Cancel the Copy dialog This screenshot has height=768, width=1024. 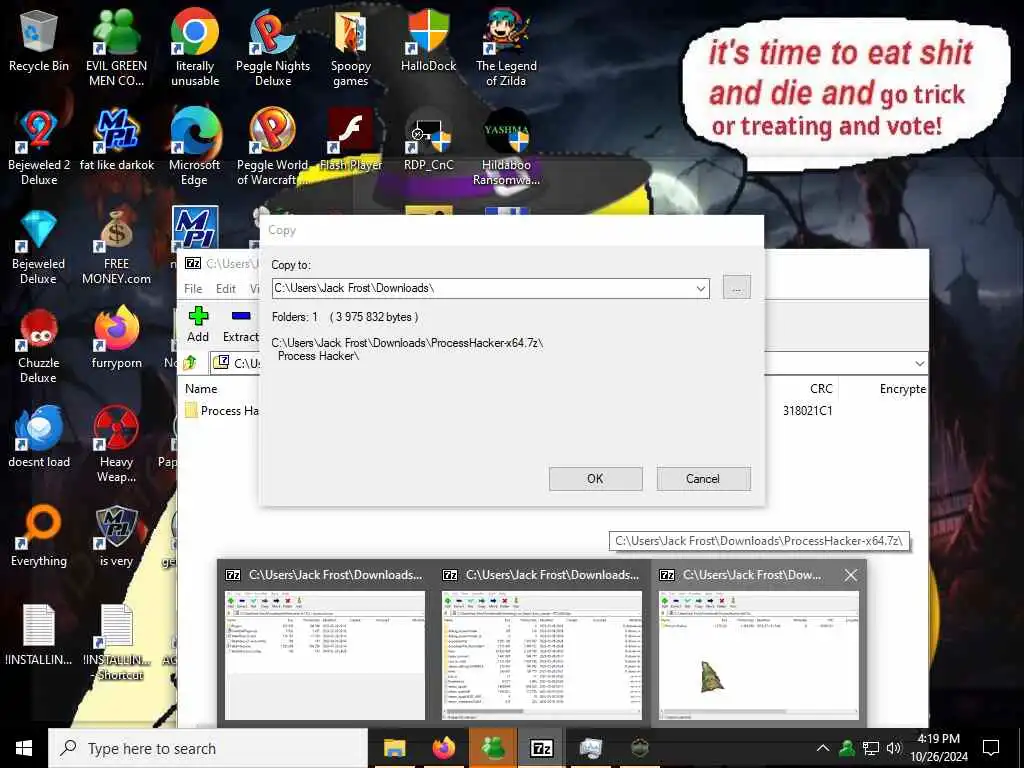coord(703,479)
